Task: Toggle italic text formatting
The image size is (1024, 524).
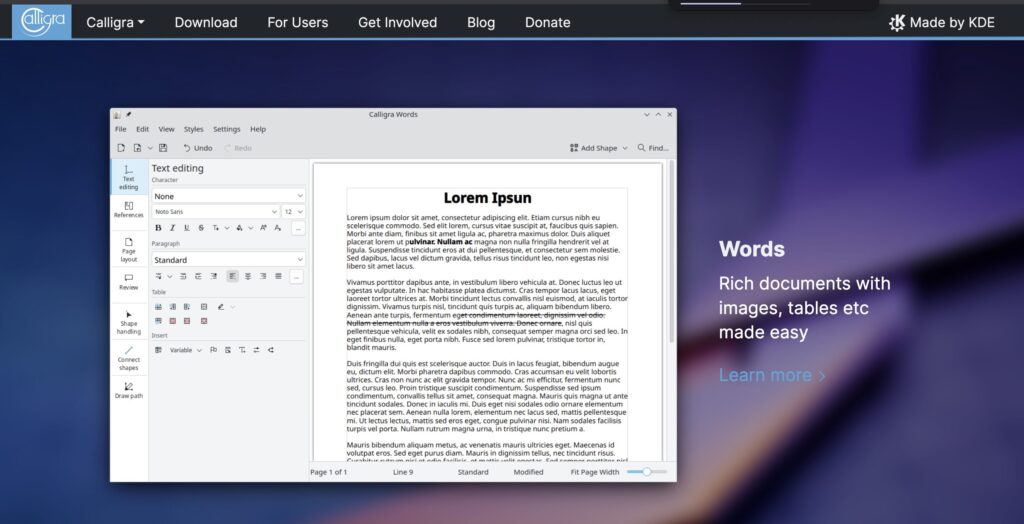Action: pyautogui.click(x=172, y=228)
